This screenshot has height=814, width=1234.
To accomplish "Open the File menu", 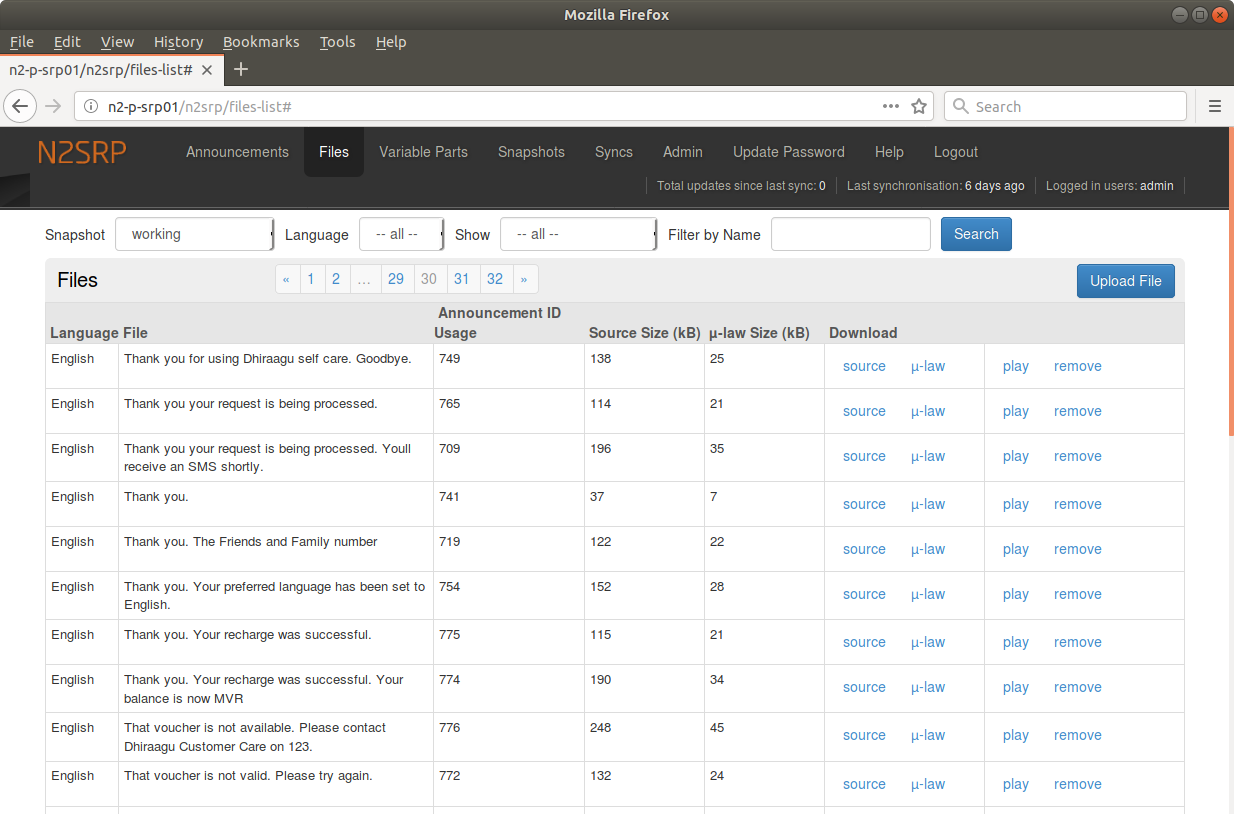I will (x=22, y=42).
